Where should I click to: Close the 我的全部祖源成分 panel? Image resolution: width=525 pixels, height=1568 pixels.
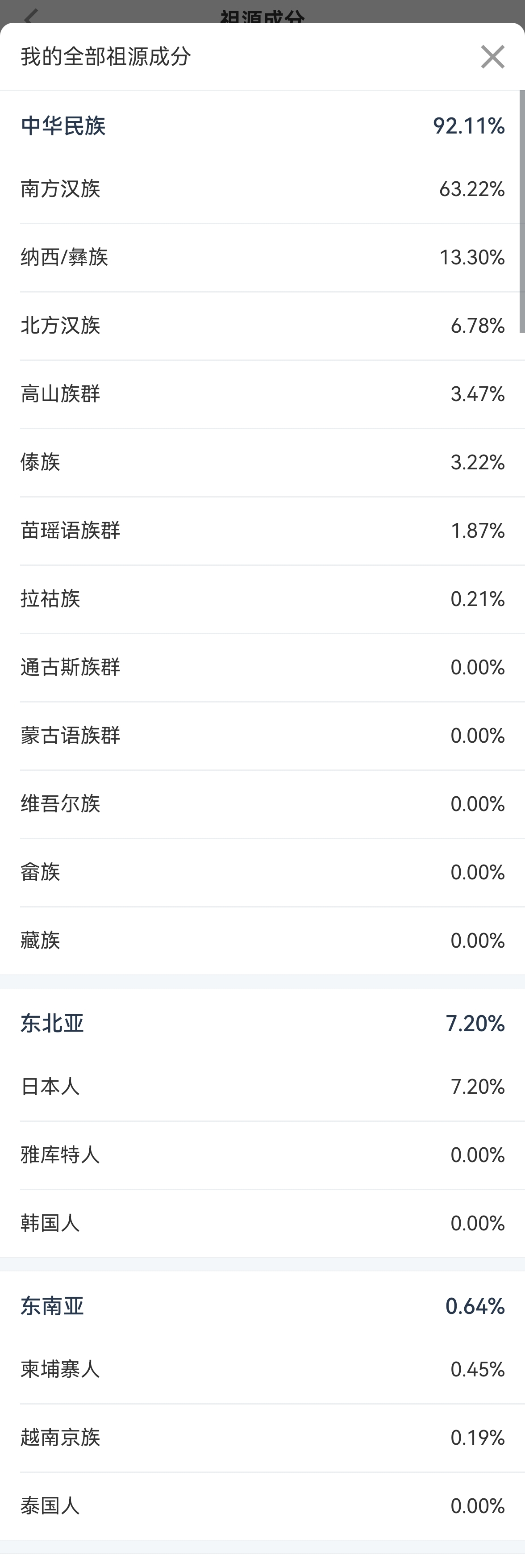492,57
